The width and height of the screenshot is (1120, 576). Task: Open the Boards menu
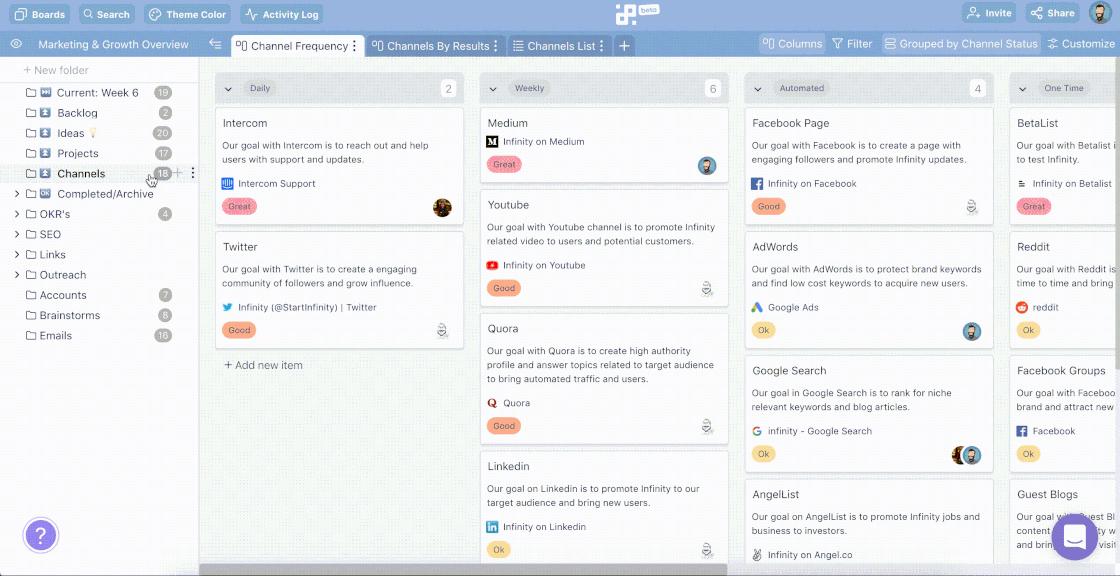(x=40, y=14)
